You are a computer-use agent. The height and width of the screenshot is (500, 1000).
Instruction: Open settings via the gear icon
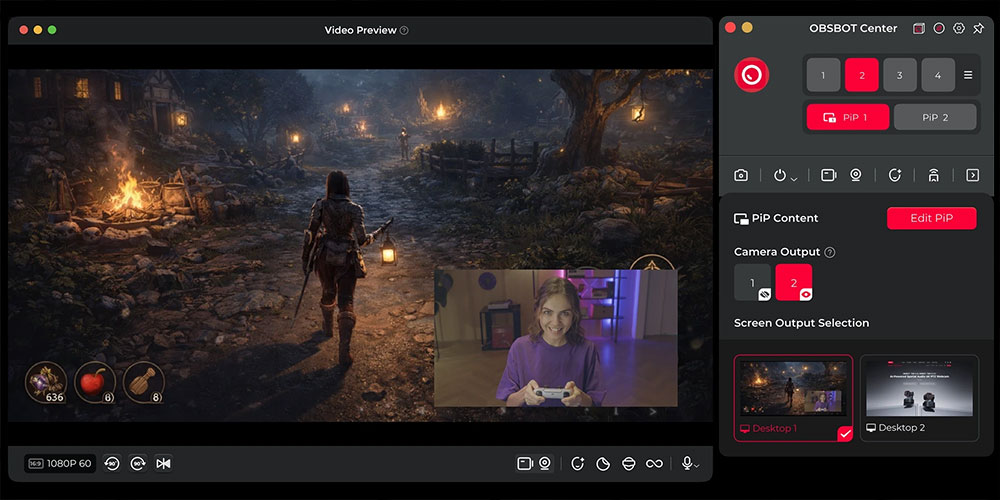click(x=959, y=28)
